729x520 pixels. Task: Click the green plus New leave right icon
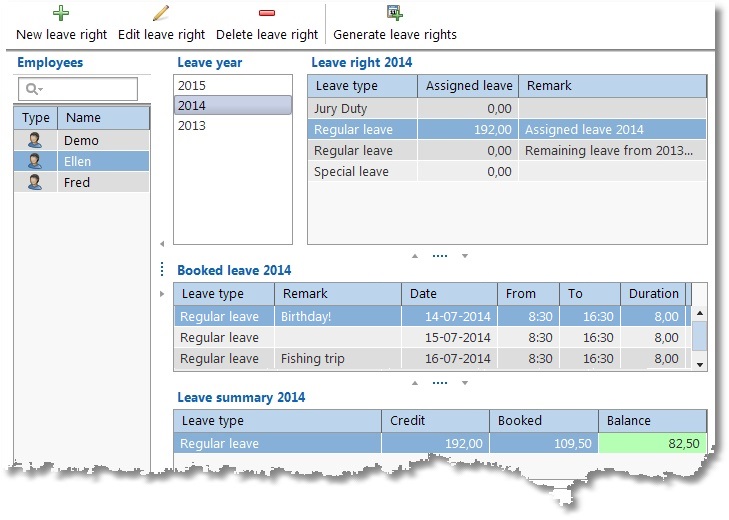coord(61,13)
